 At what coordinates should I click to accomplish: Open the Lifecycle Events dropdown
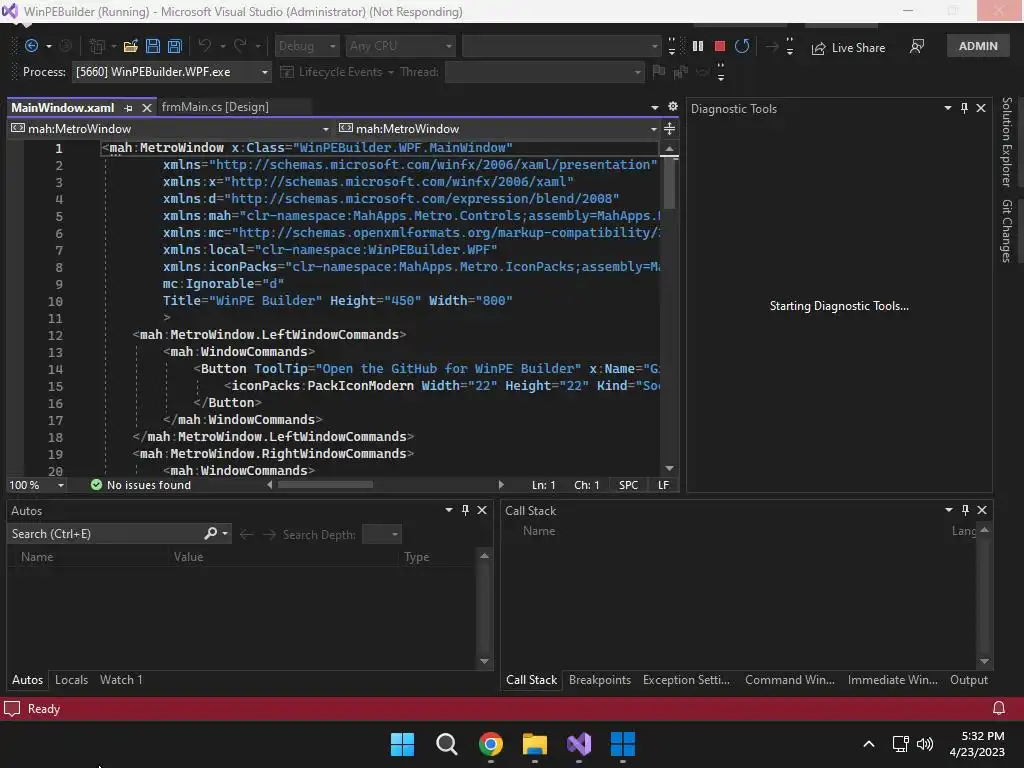coord(337,72)
